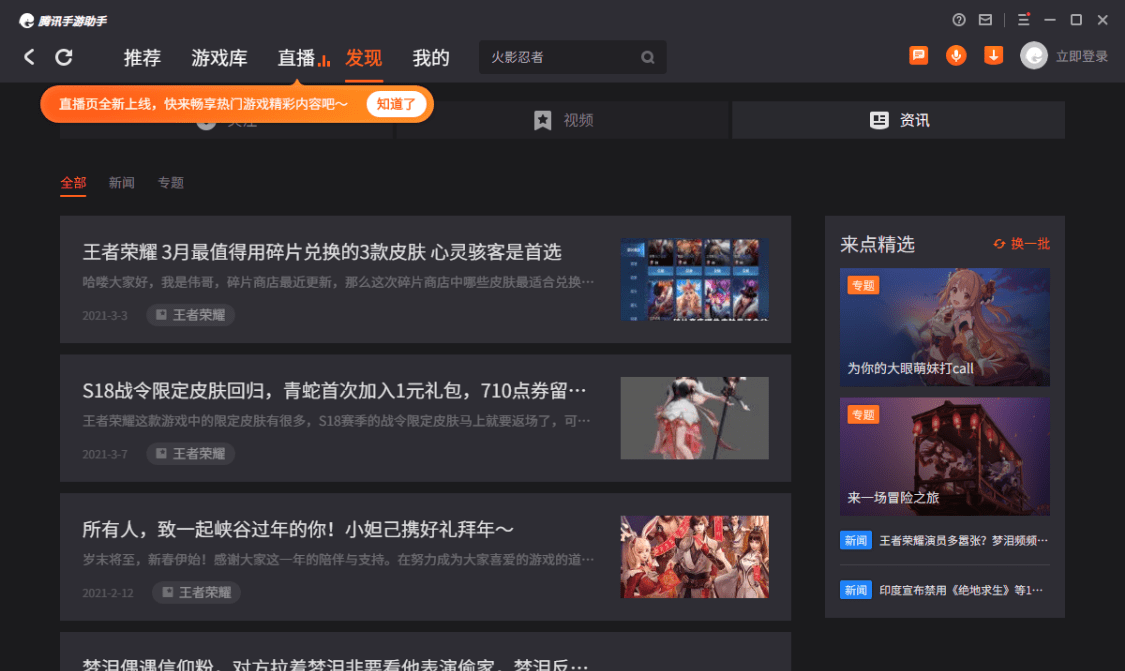Refresh the page with reload icon
Viewport: 1125px width, 671px height.
point(64,57)
